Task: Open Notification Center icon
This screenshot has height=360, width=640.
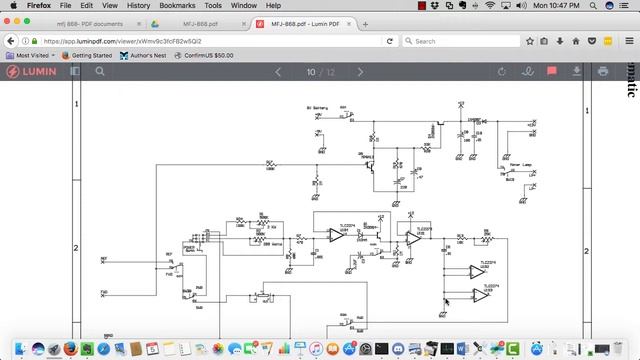Action: (x=624, y=5)
